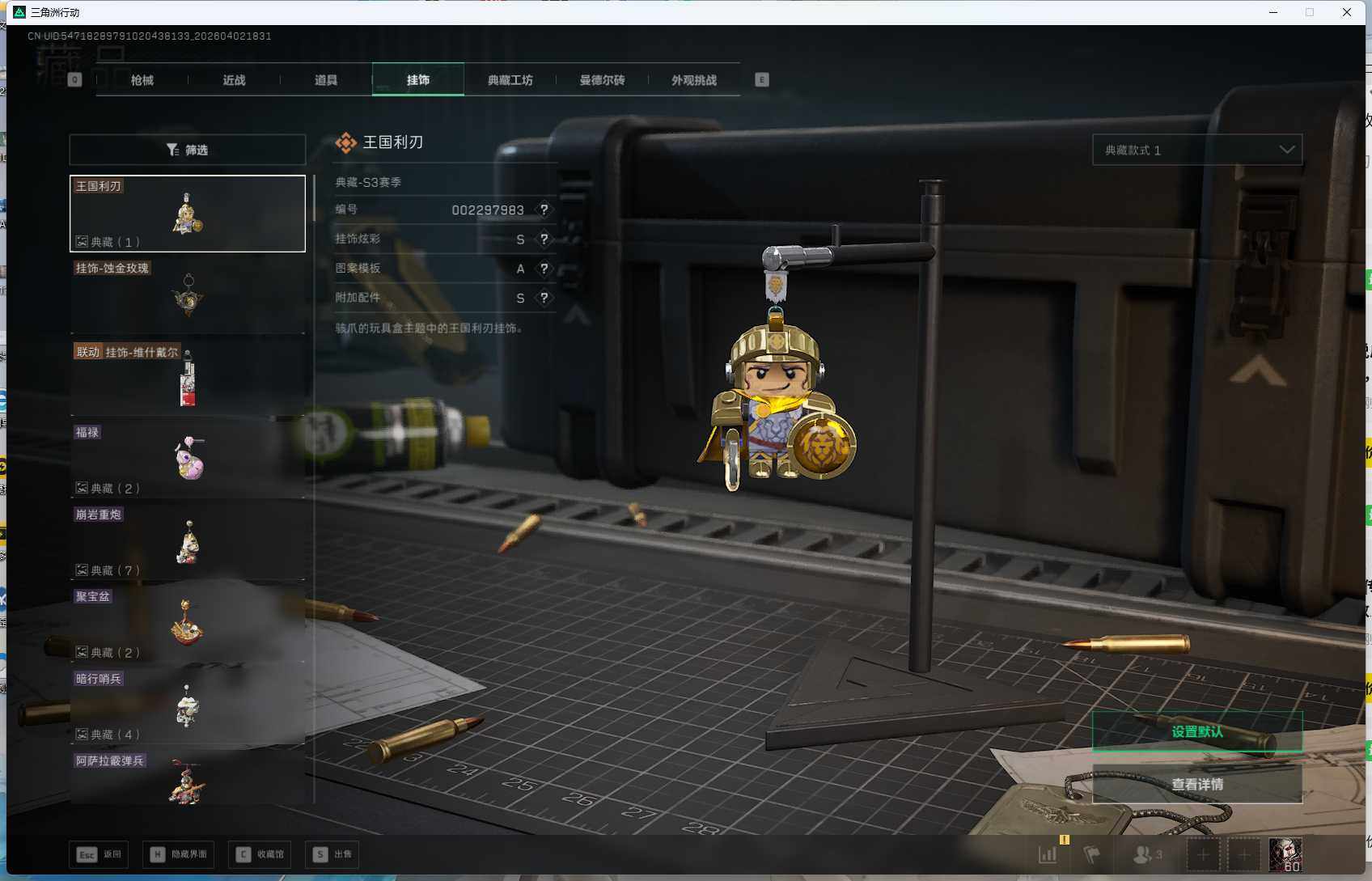
Task: Switch to the 枪械 tab
Action: [x=142, y=80]
